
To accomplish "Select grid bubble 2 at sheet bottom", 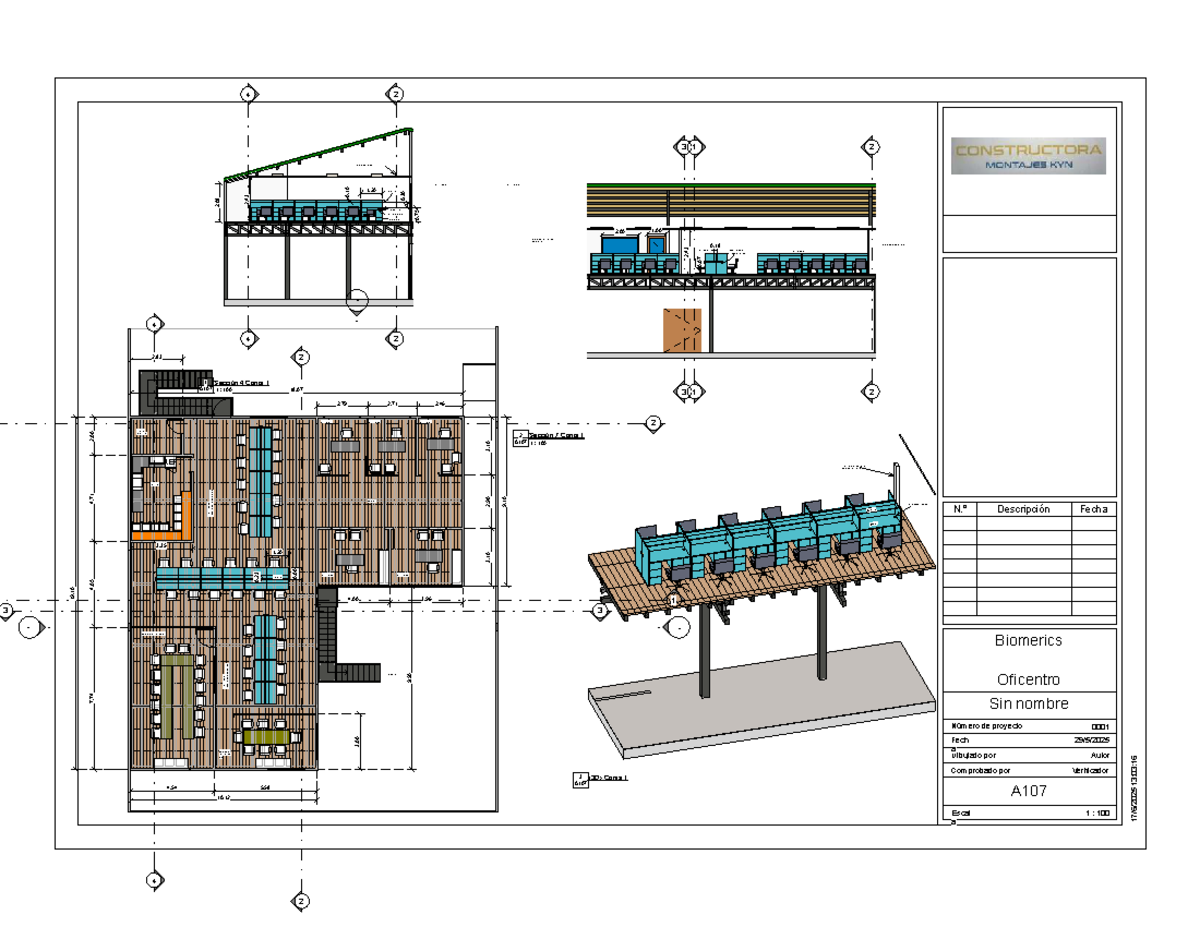I will click(300, 901).
